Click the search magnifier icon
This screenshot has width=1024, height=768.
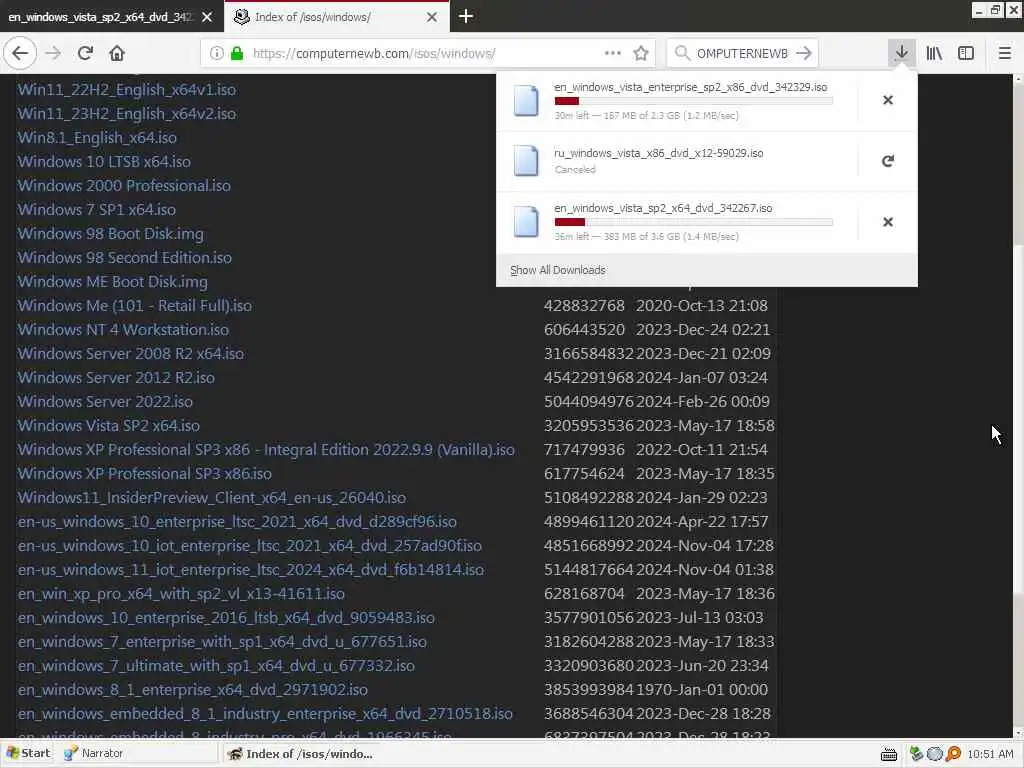(x=682, y=54)
